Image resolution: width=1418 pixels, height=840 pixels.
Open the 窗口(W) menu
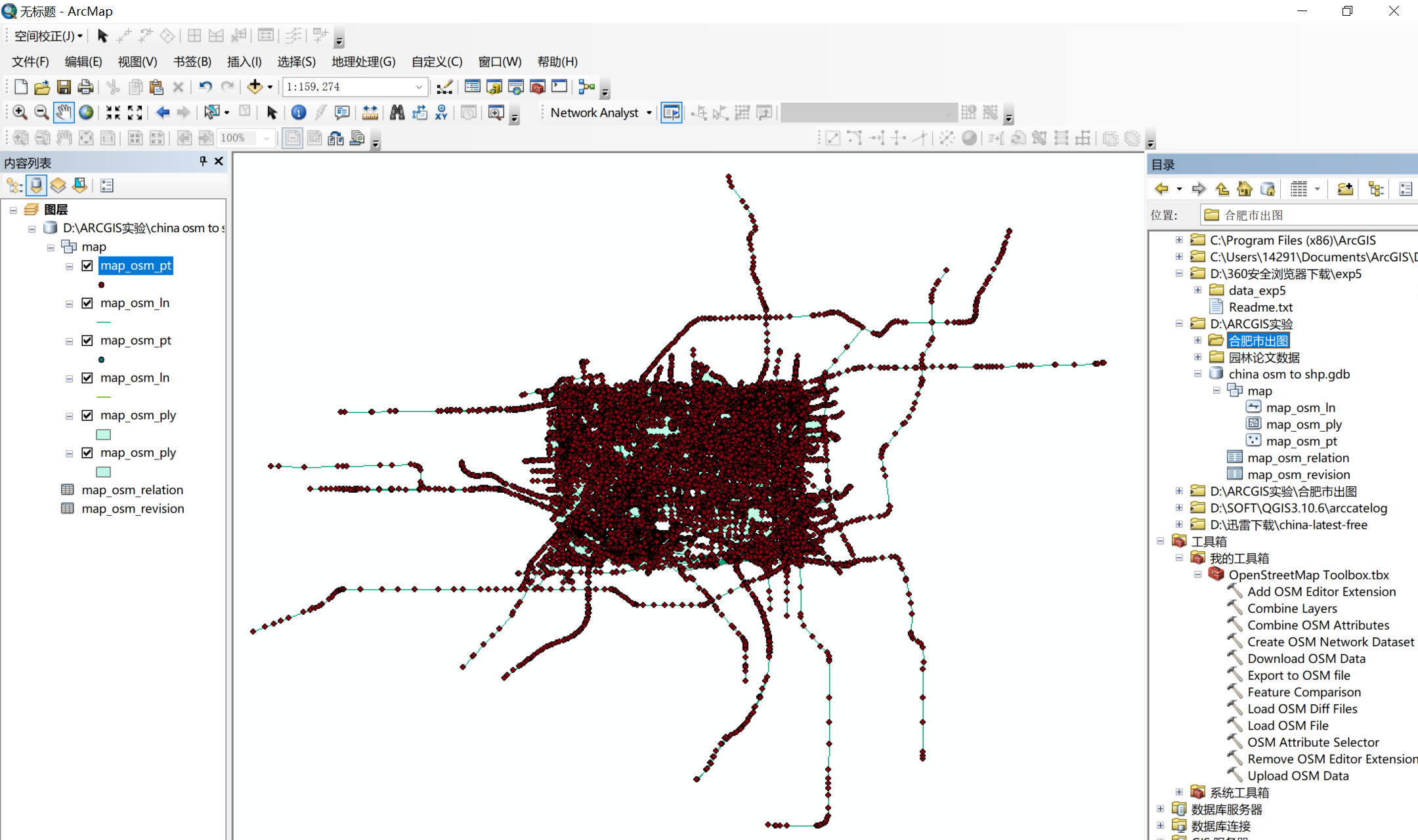(500, 61)
